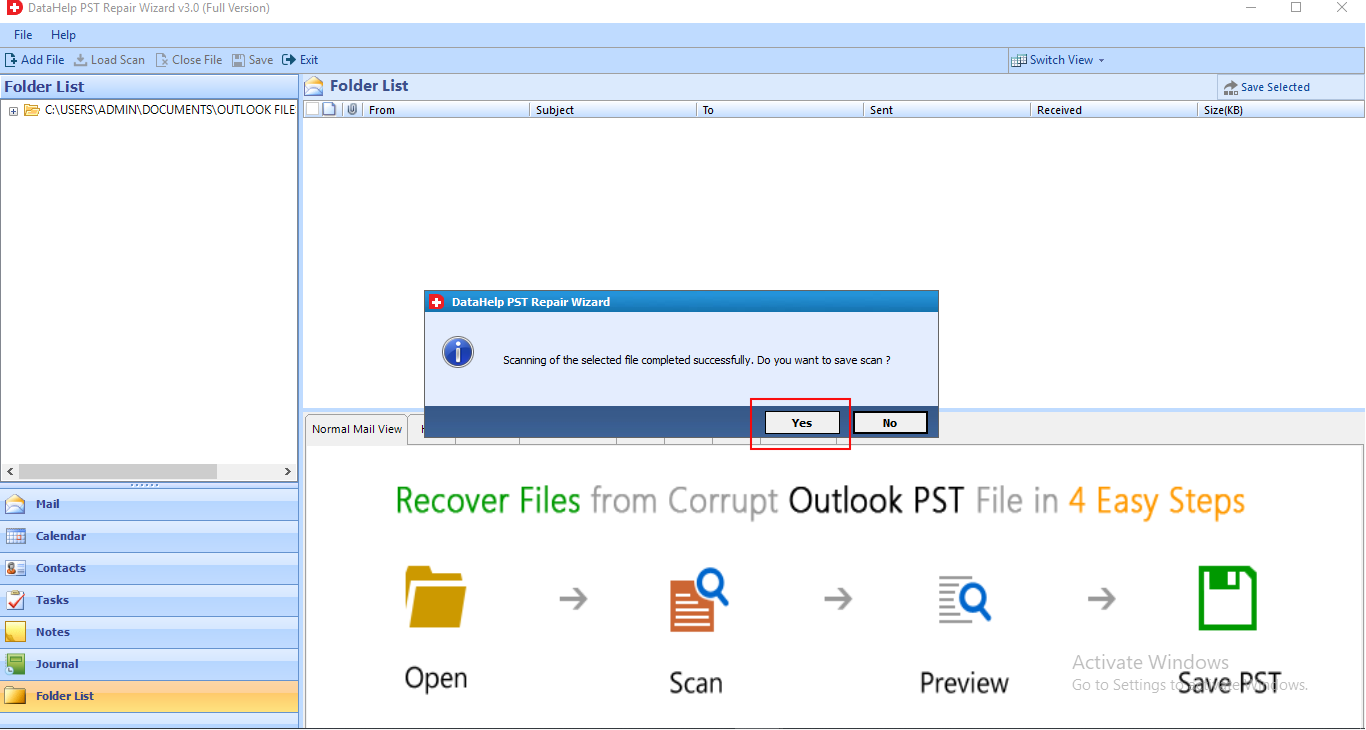Click No in the dialog
Screen dimensions: 1366x730
[890, 423]
